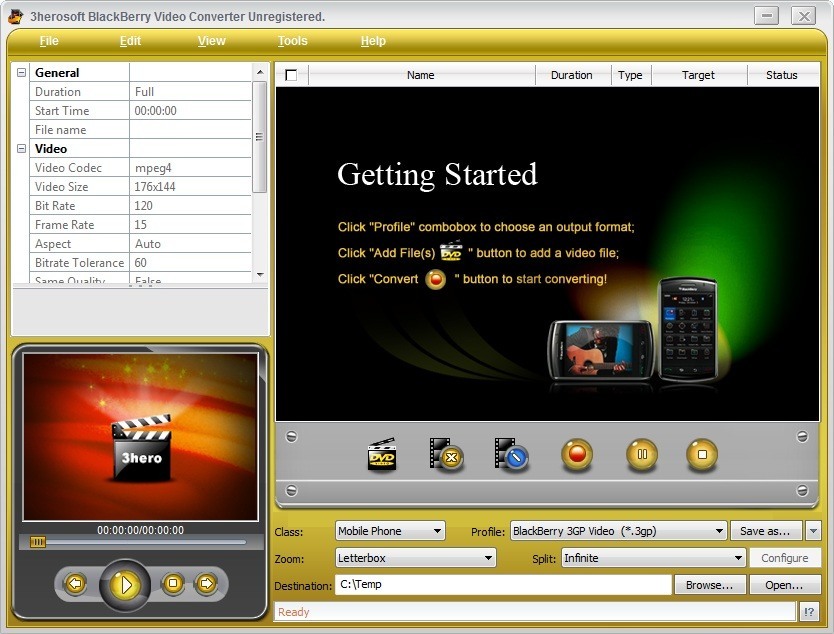834x634 pixels.
Task: Select the Remove File icon
Action: click(443, 455)
